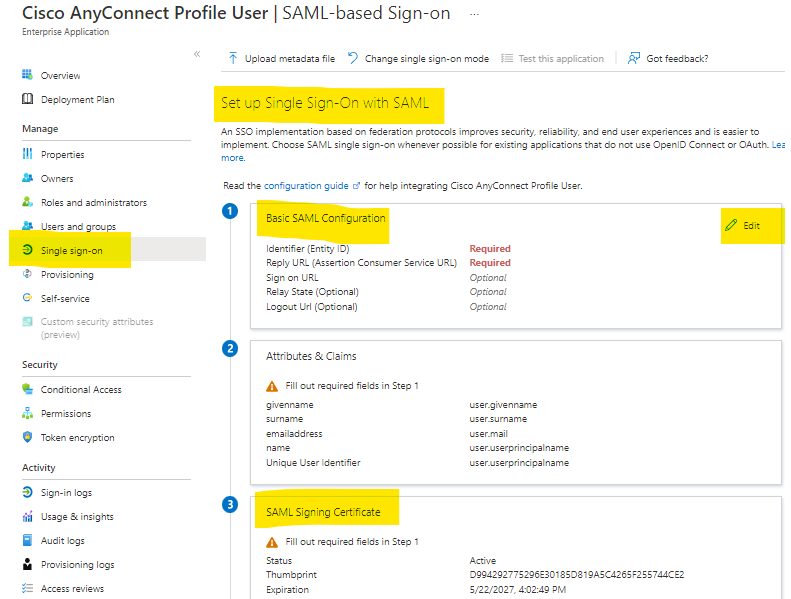This screenshot has width=791, height=599.
Task: Click the external link icon after configuration guide
Action: click(356, 186)
